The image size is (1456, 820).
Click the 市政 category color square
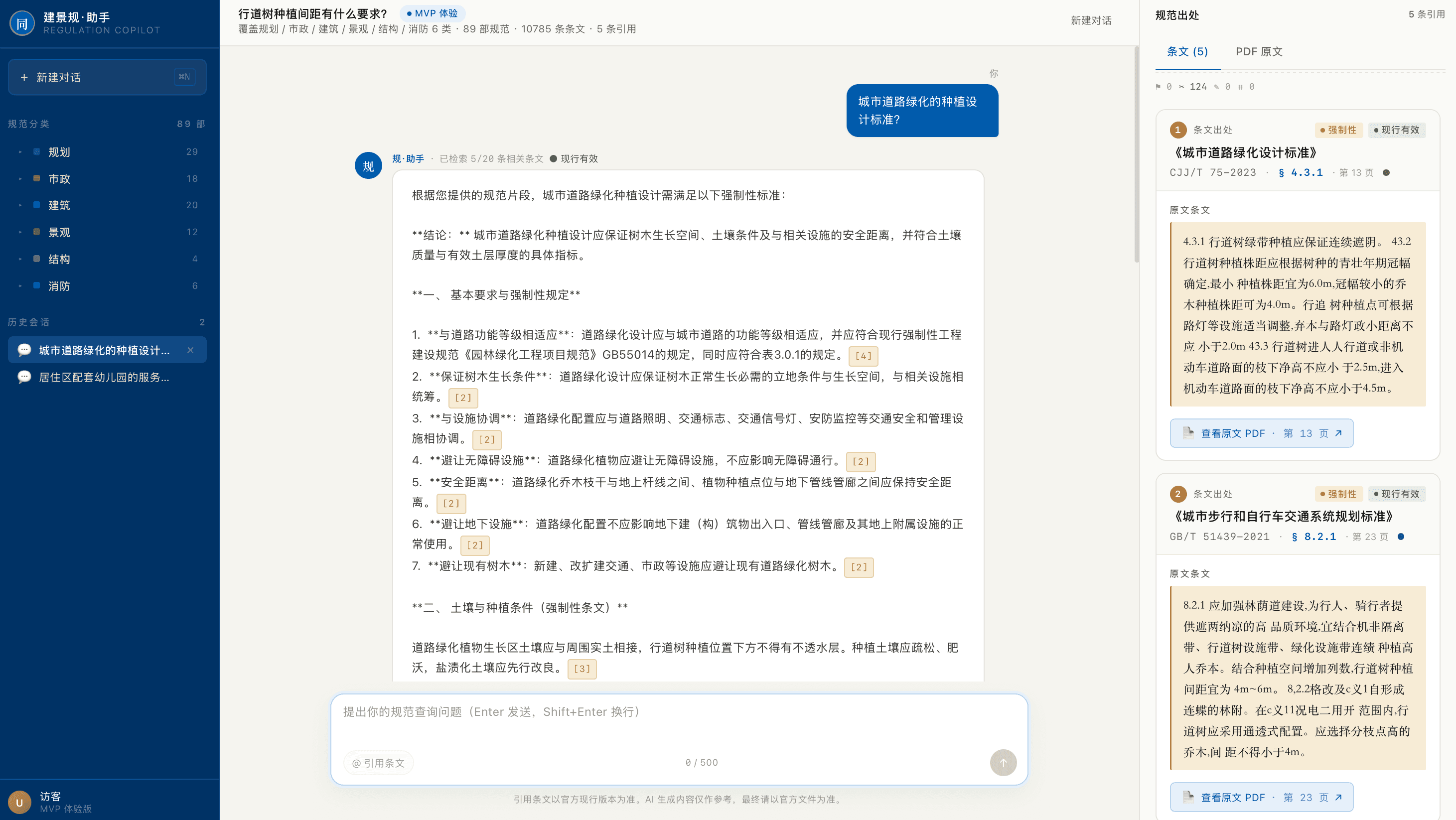click(x=37, y=178)
